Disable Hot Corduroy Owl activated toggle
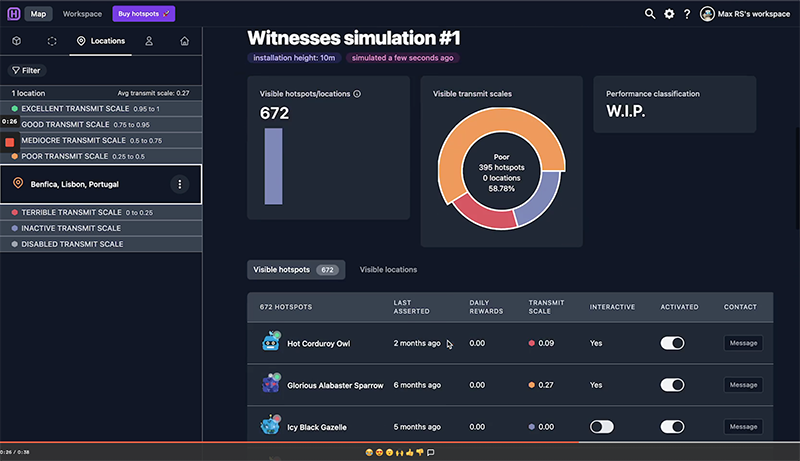Screen dimensions: 800x461 (672, 343)
